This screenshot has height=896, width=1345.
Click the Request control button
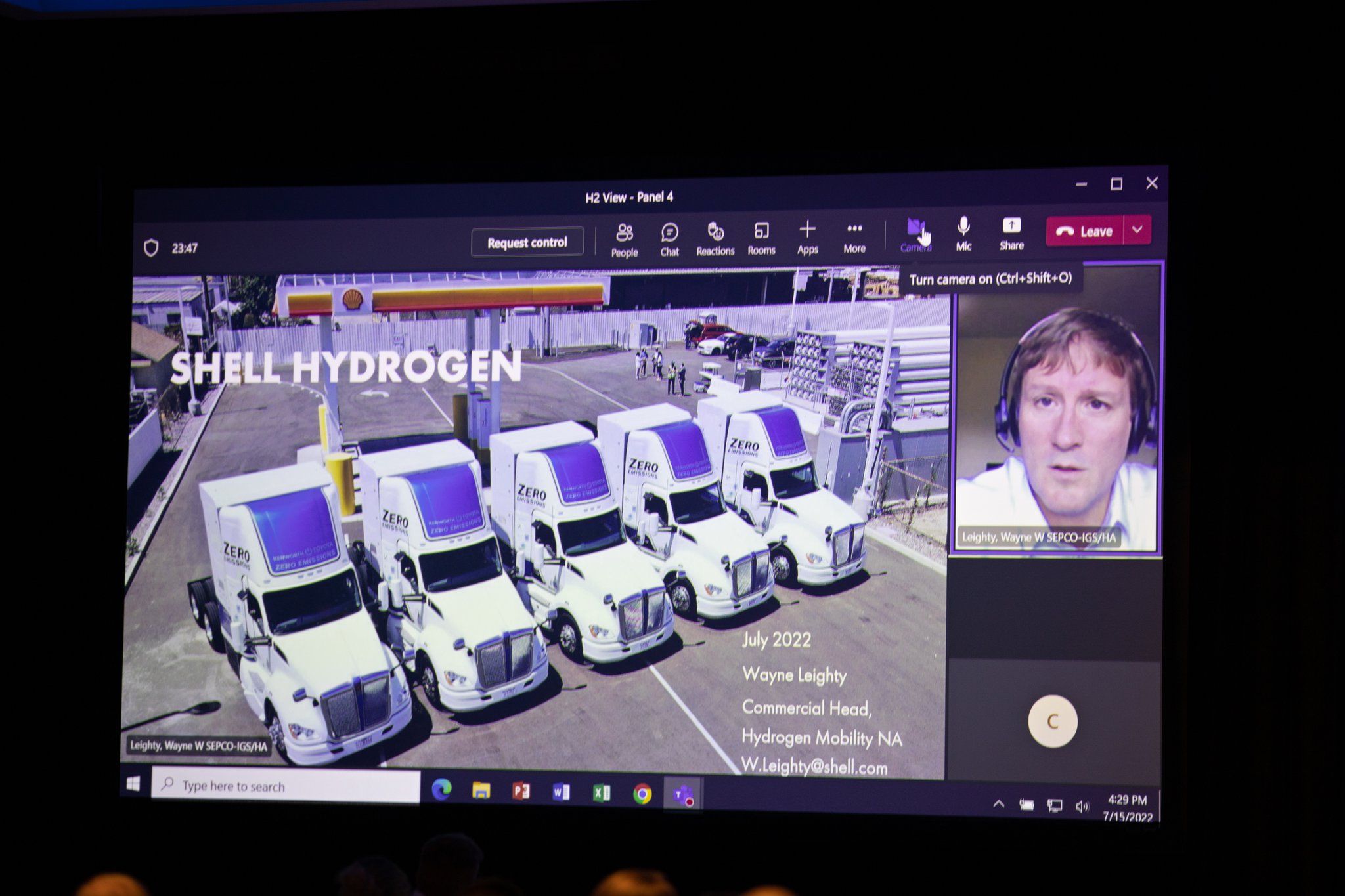point(527,242)
